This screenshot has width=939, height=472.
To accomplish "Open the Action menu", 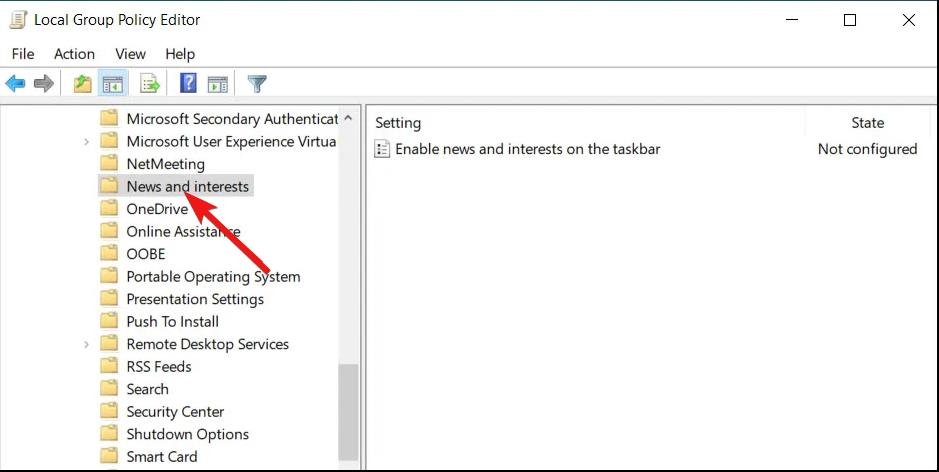I will (74, 54).
